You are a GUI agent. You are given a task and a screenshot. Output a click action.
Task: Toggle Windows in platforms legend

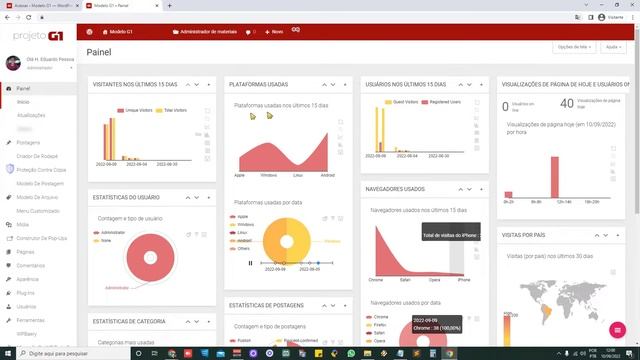pos(242,224)
